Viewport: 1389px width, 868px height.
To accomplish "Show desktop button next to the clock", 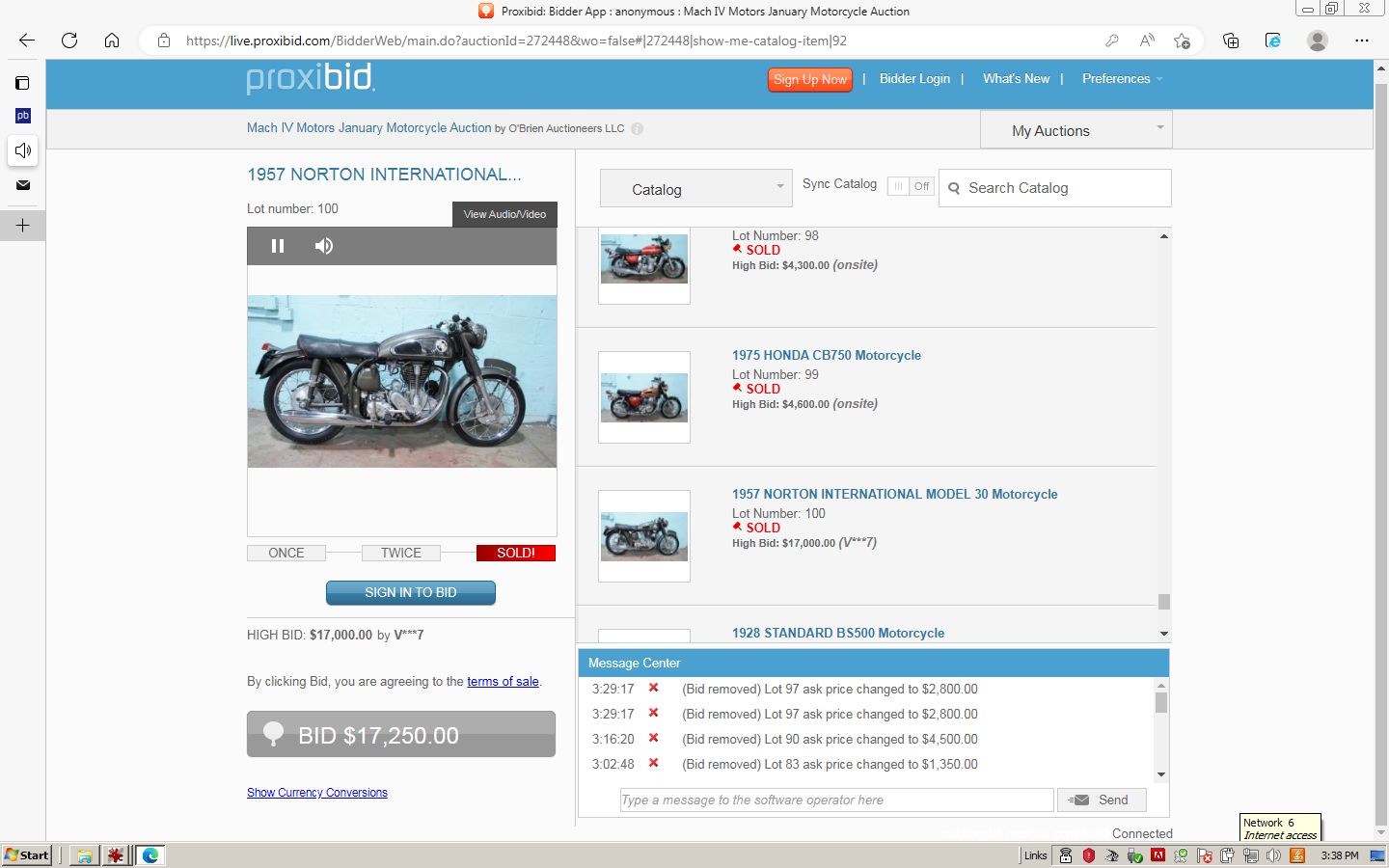I will [x=1377, y=855].
